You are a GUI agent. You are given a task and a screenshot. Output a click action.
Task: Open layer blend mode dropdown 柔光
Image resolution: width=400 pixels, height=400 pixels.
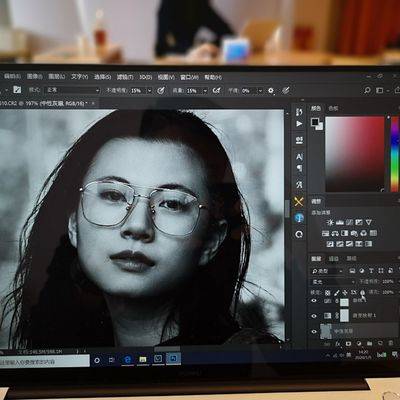click(x=333, y=282)
